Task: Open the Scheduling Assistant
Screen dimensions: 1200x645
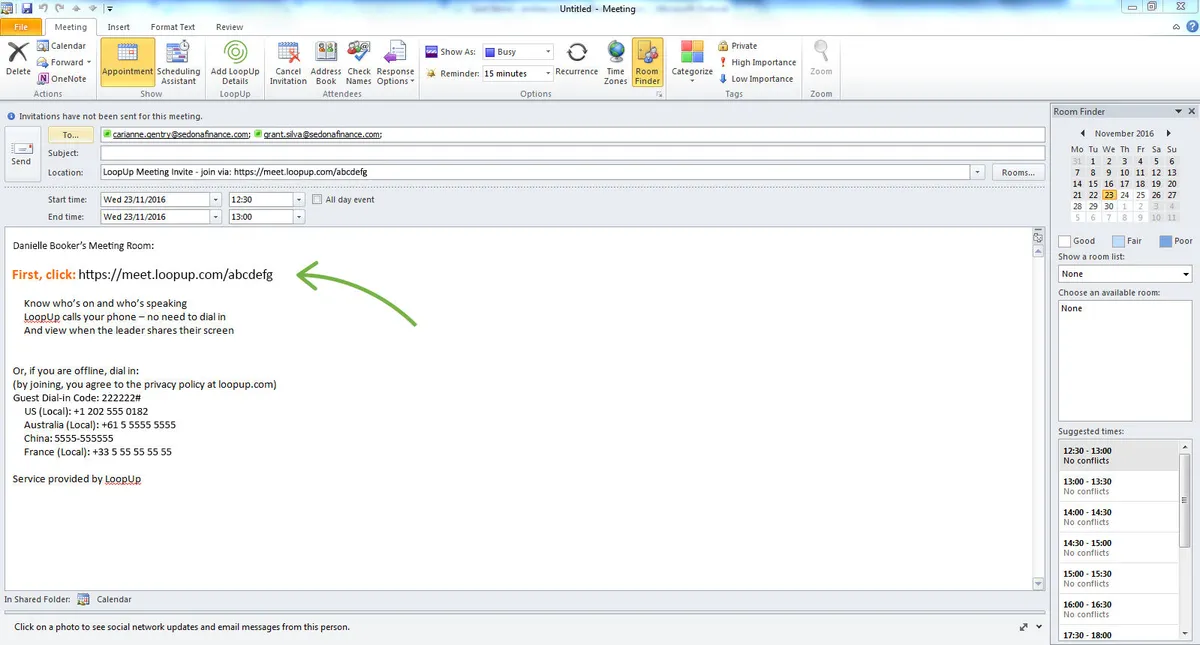Action: click(x=179, y=62)
